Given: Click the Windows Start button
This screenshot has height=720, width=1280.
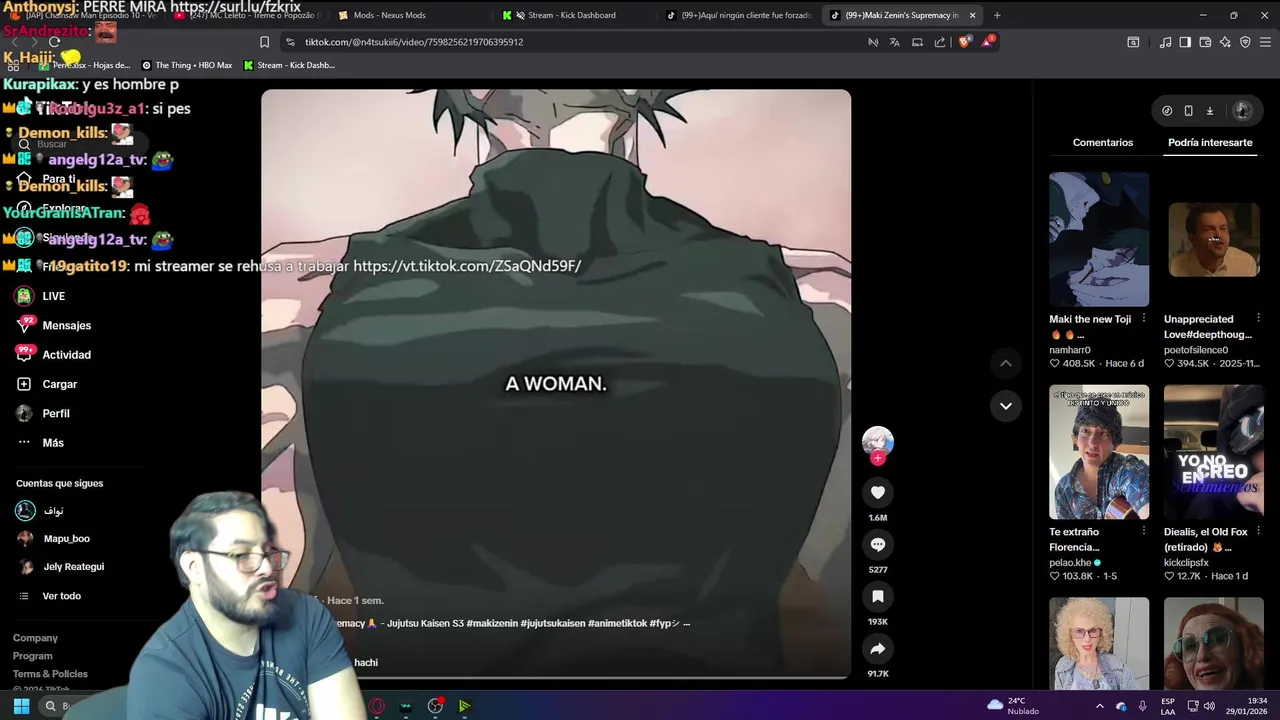Looking at the screenshot, I should tap(21, 706).
